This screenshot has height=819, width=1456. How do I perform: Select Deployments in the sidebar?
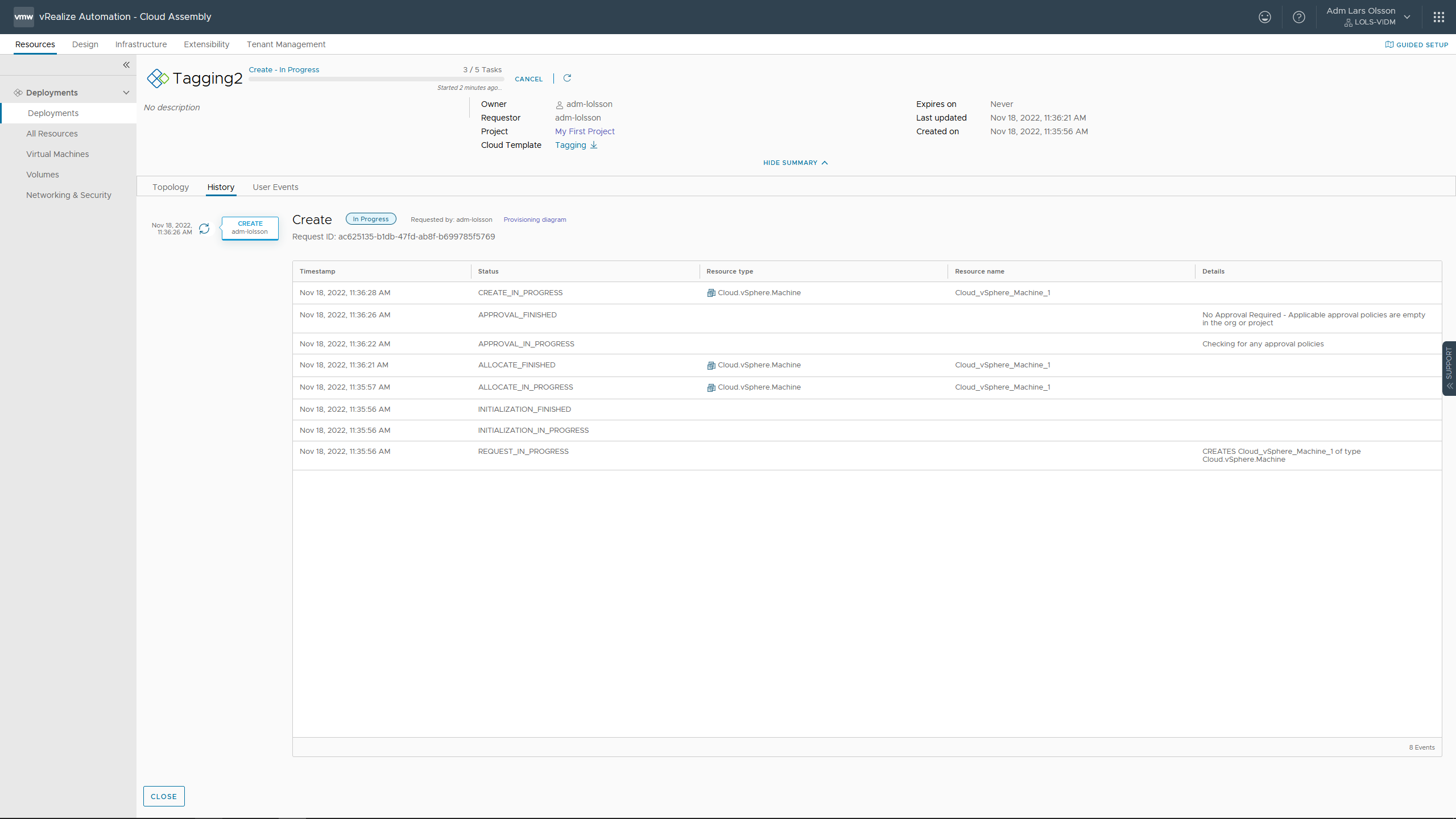tap(68, 113)
